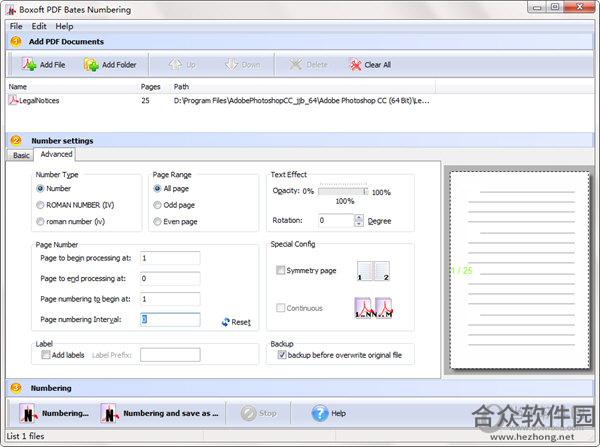Click the blue Help question mark button
Viewport: 600px width, 447px height.
coord(320,413)
